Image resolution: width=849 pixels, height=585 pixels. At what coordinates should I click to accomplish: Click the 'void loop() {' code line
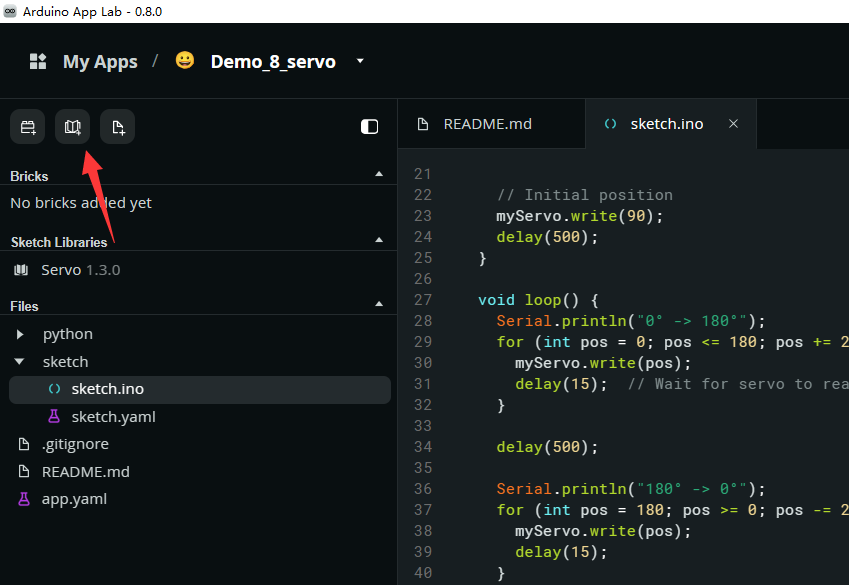(x=538, y=300)
